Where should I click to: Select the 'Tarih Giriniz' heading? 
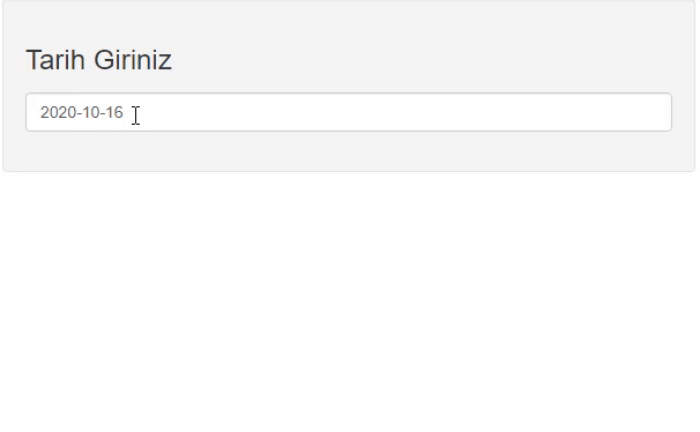tap(99, 60)
